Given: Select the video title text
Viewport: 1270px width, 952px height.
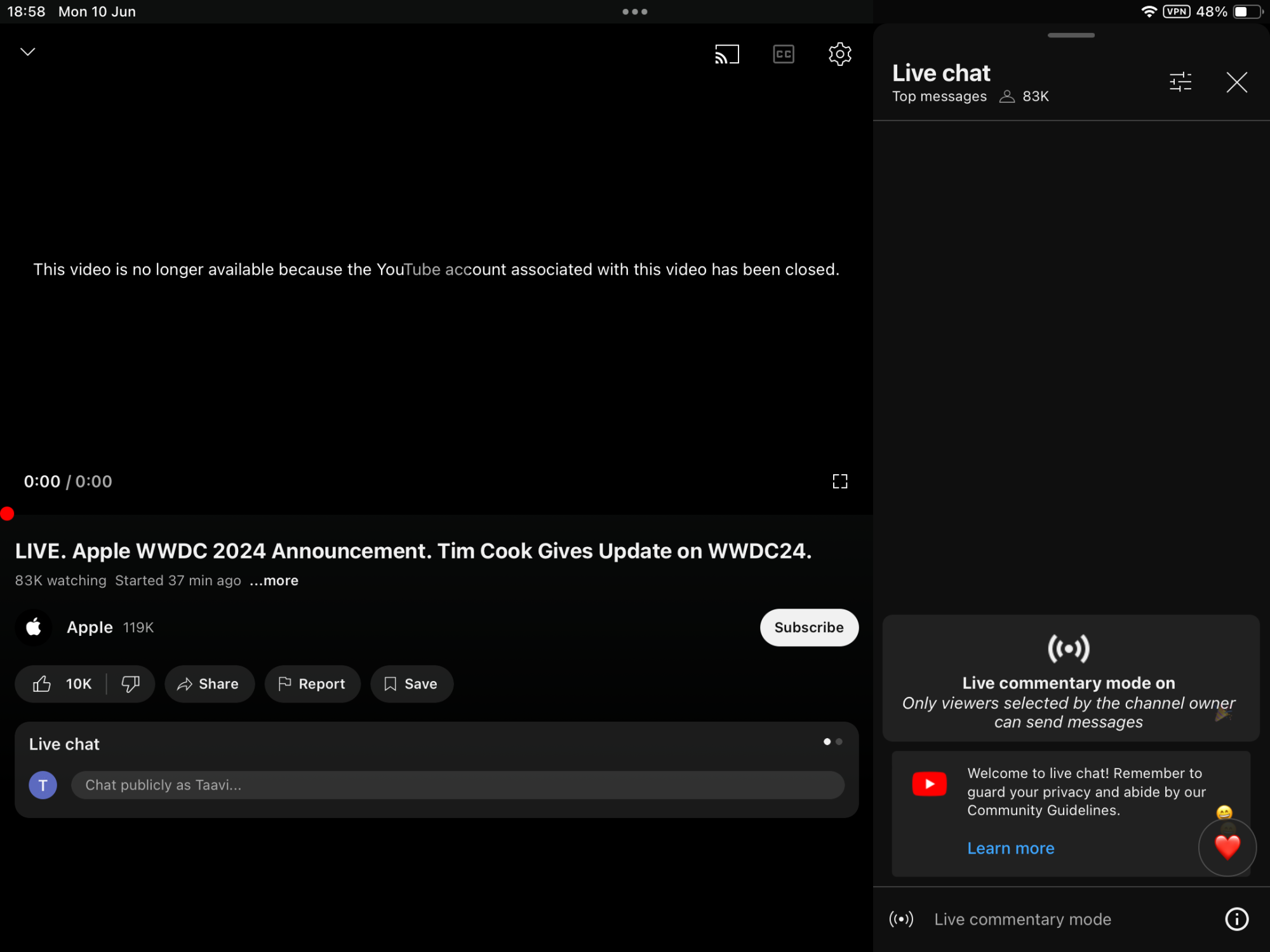Looking at the screenshot, I should (x=413, y=551).
